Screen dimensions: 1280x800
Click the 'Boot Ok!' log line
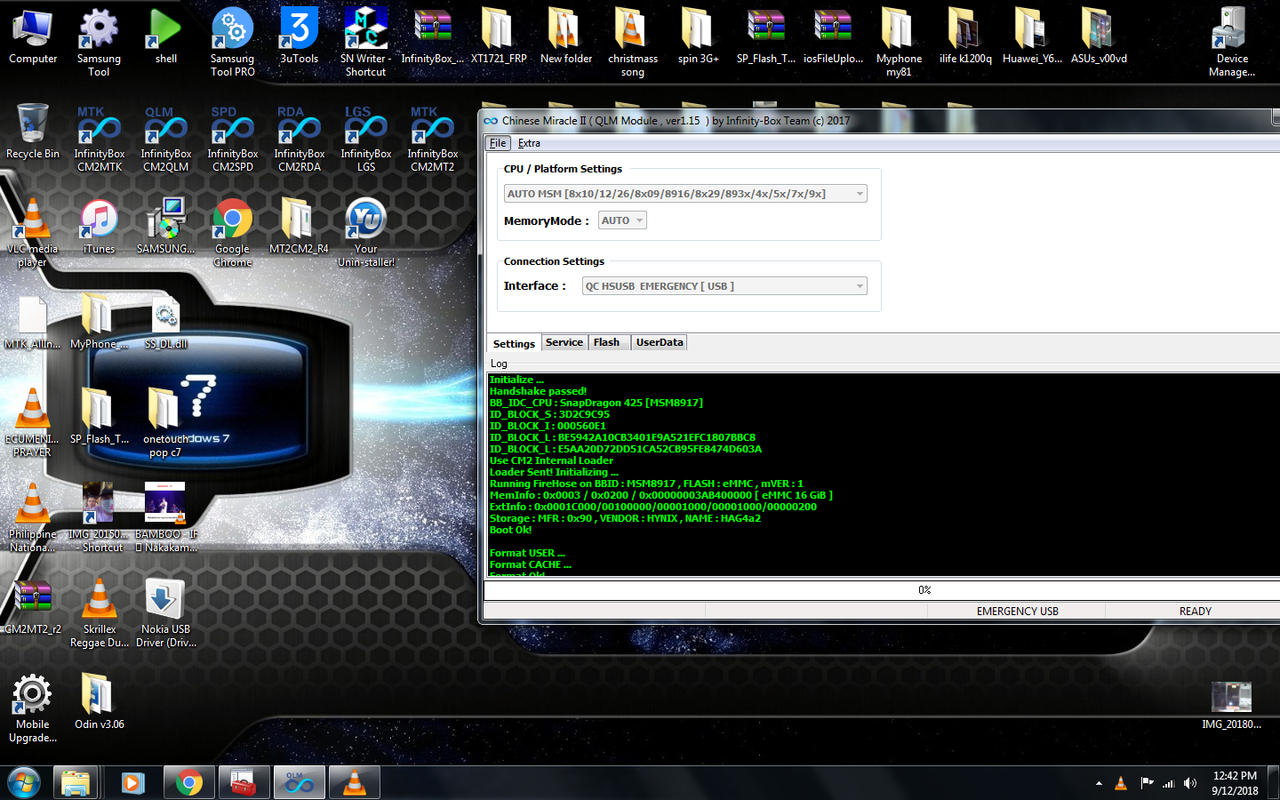511,530
